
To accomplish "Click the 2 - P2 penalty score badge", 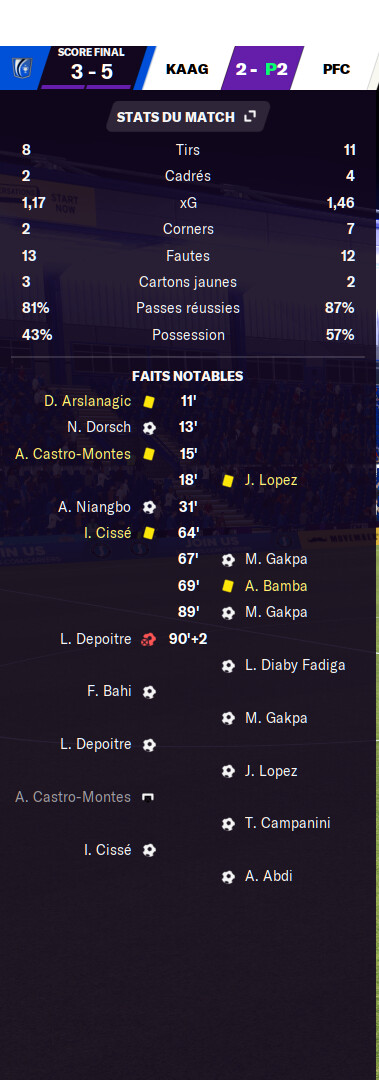I will [262, 69].
